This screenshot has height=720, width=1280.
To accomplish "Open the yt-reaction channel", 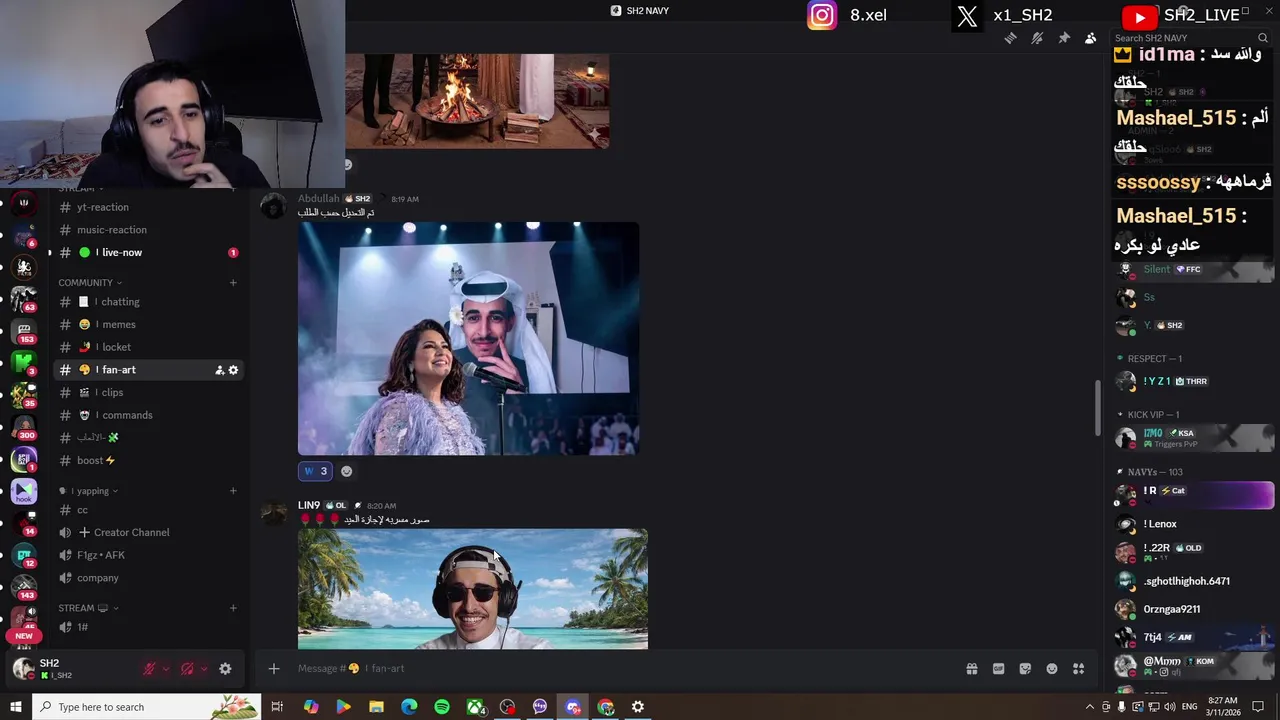I will coord(148,207).
